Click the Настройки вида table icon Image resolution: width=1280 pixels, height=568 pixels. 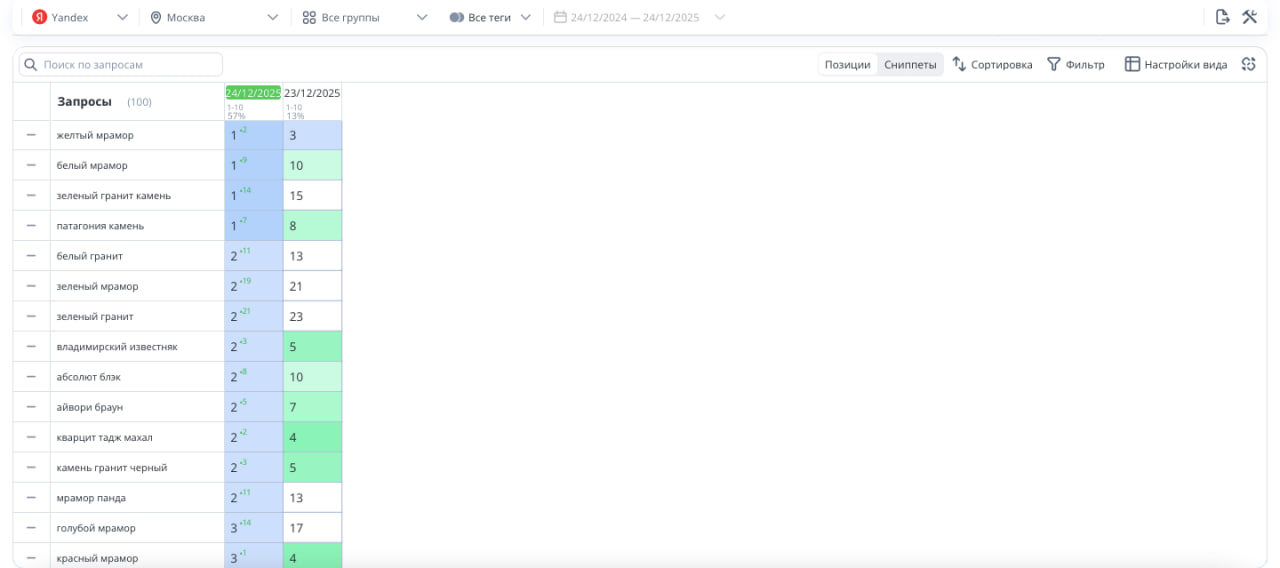[x=1132, y=64]
